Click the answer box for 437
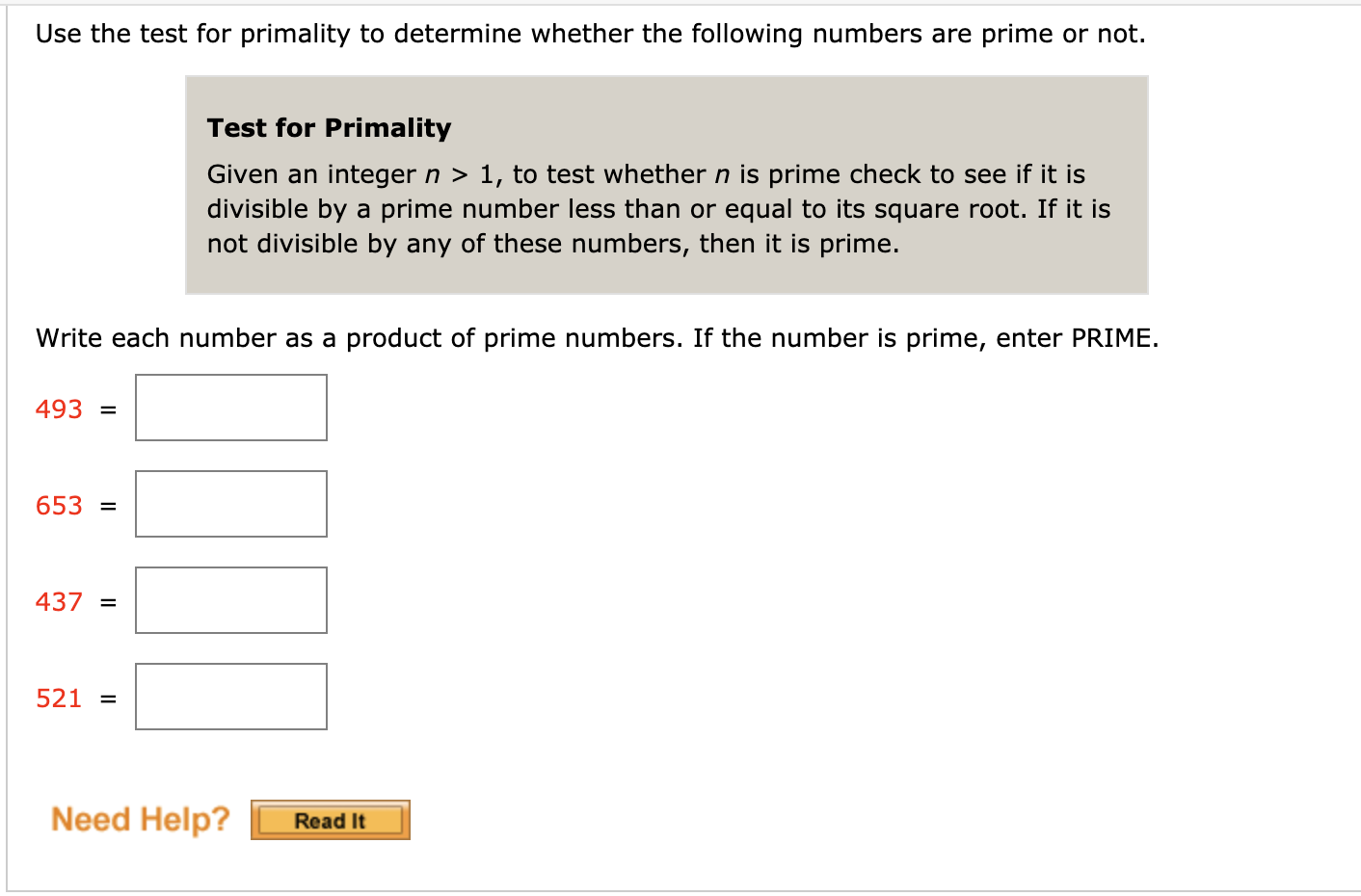 coord(230,599)
